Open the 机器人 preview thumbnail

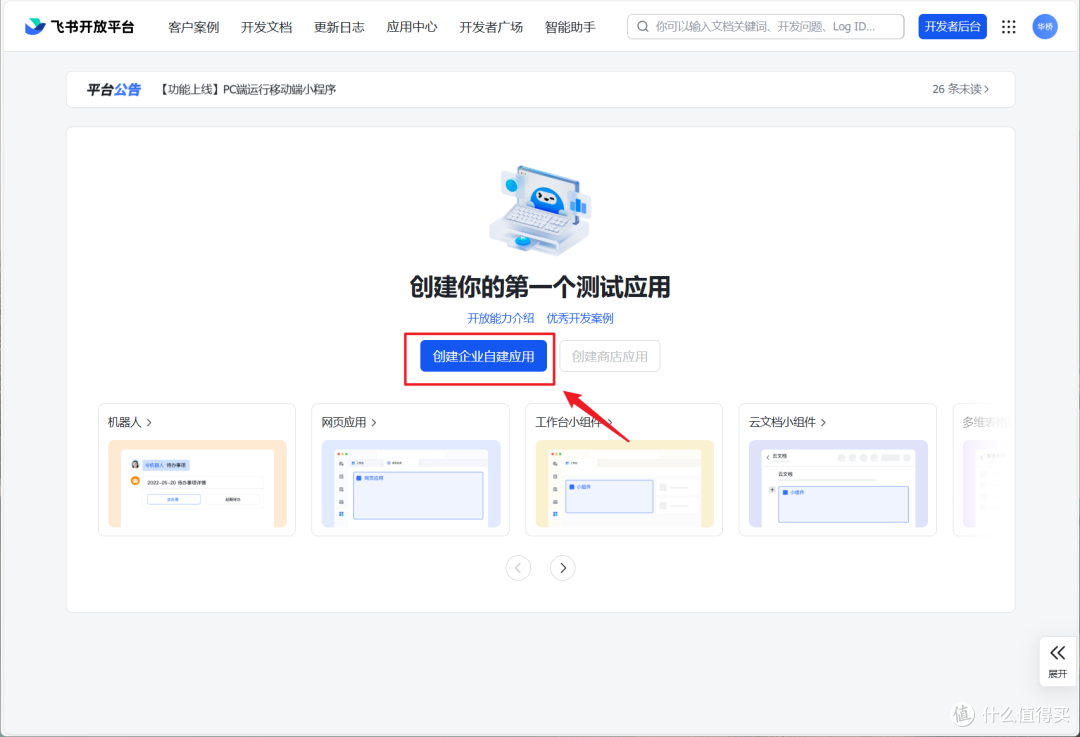click(x=197, y=484)
